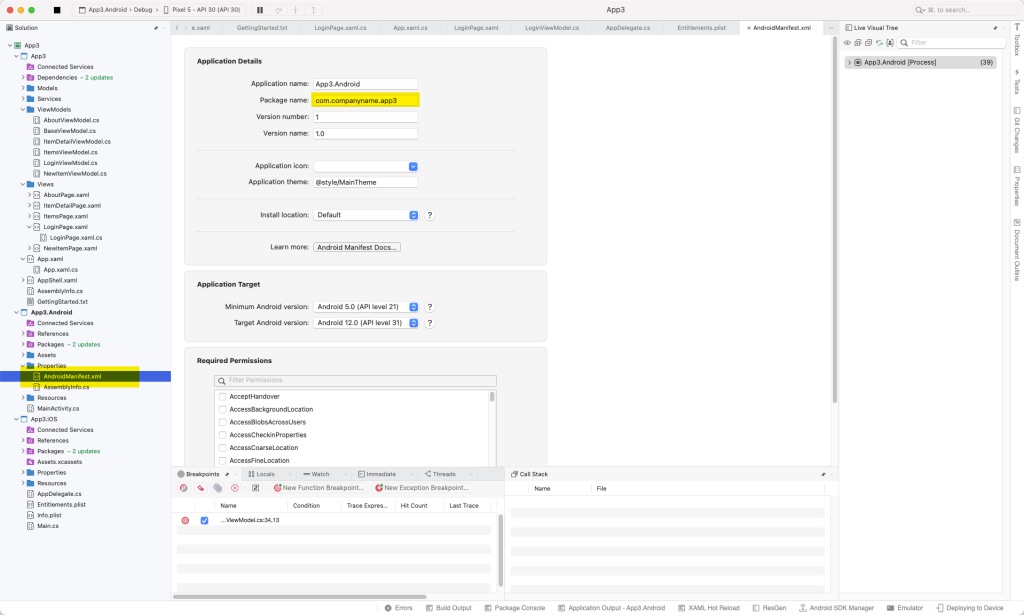
Task: Click the eye icon in Live Visual Tree
Action: (847, 43)
